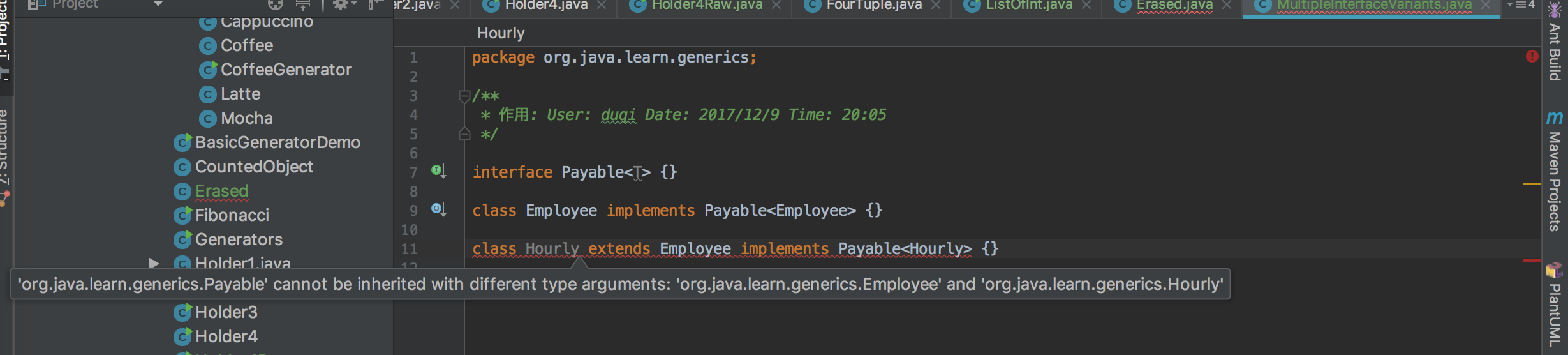The height and width of the screenshot is (355, 1568).
Task: Open the CoffeeGenerator class
Action: tap(286, 70)
